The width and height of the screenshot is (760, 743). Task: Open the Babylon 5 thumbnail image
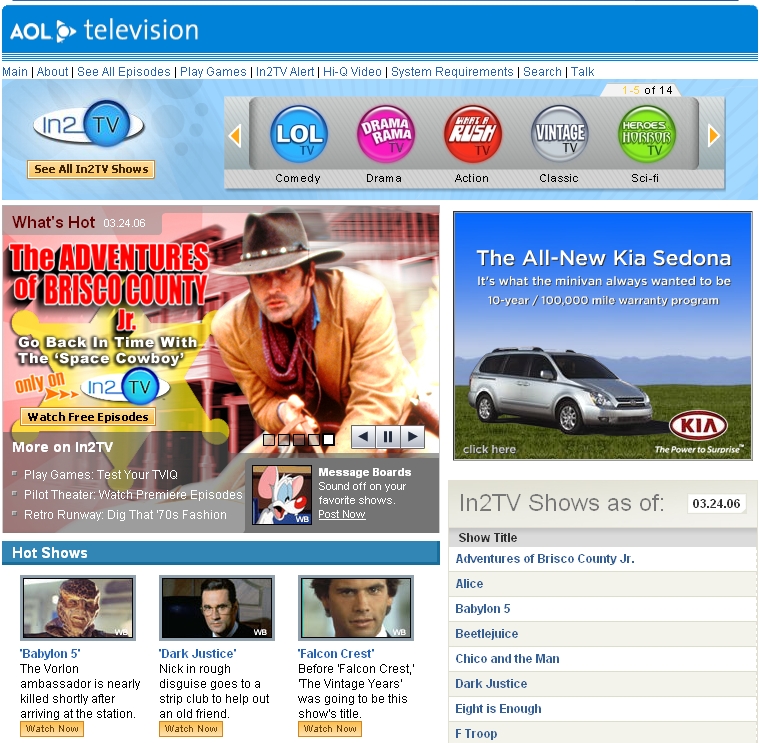78,608
